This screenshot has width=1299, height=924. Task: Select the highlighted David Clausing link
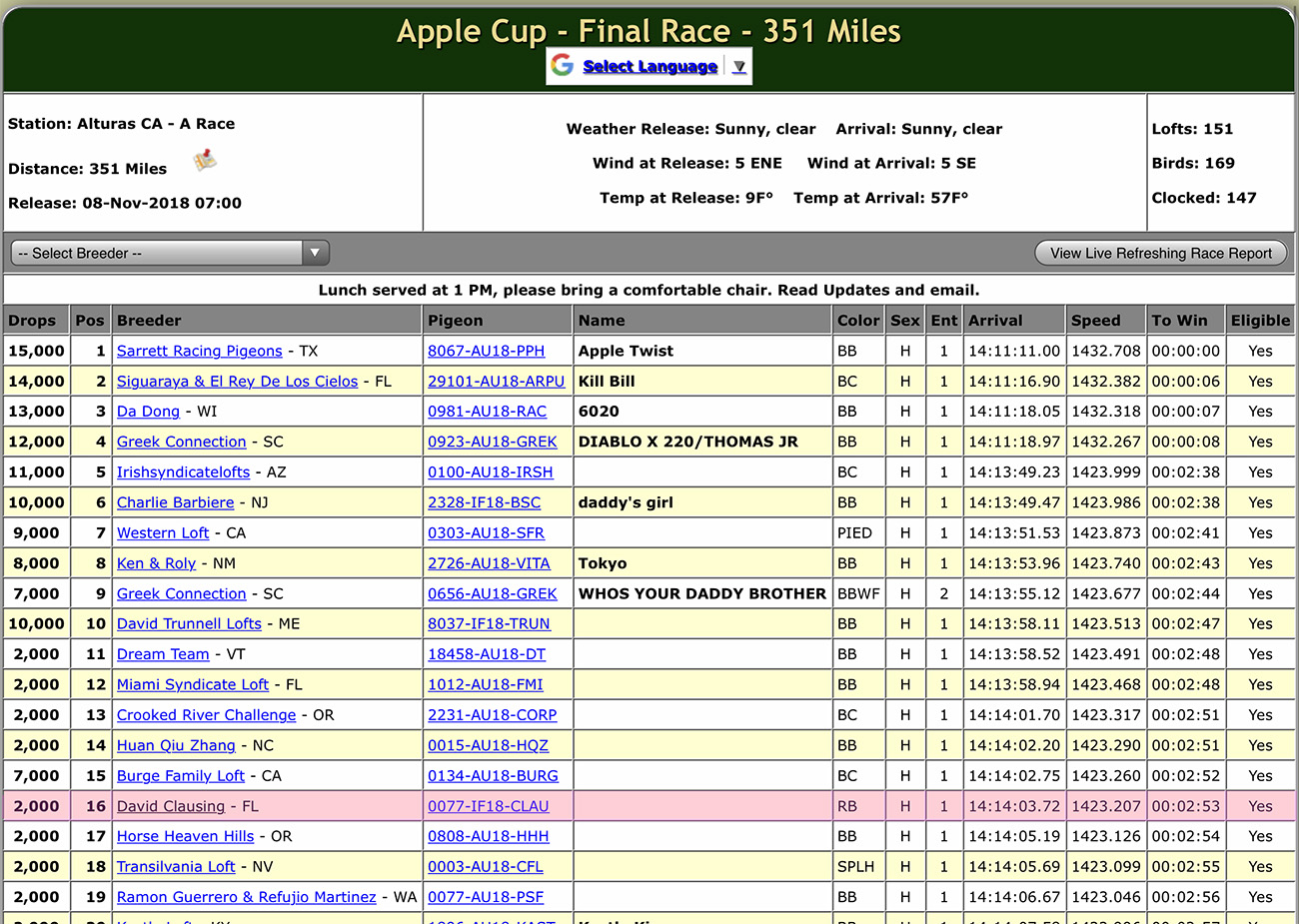[171, 806]
